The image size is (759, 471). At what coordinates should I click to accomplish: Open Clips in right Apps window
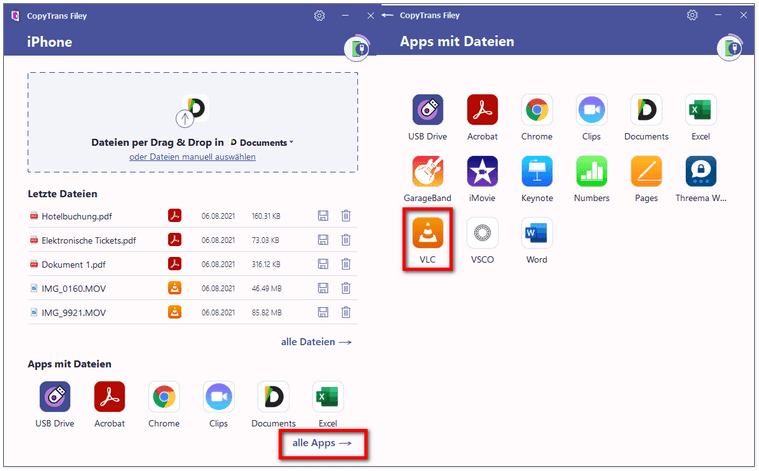pyautogui.click(x=592, y=110)
